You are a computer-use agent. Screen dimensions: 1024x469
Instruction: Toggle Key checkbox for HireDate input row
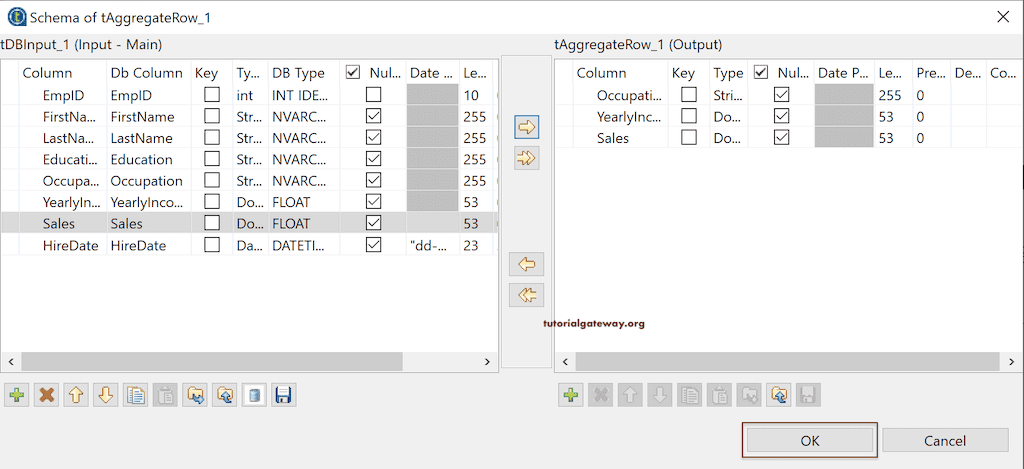[x=212, y=245]
